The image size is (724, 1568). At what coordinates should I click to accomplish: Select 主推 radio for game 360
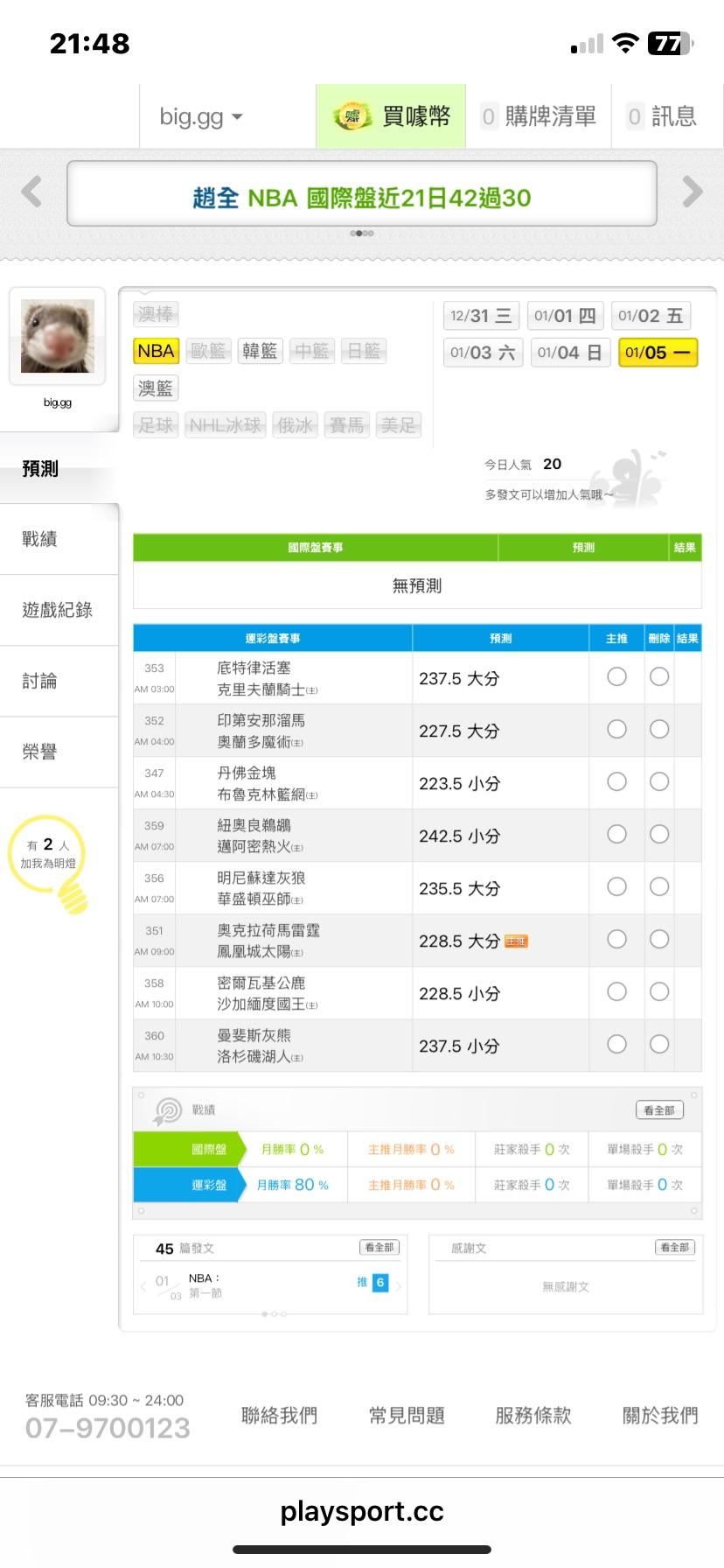(616, 1044)
